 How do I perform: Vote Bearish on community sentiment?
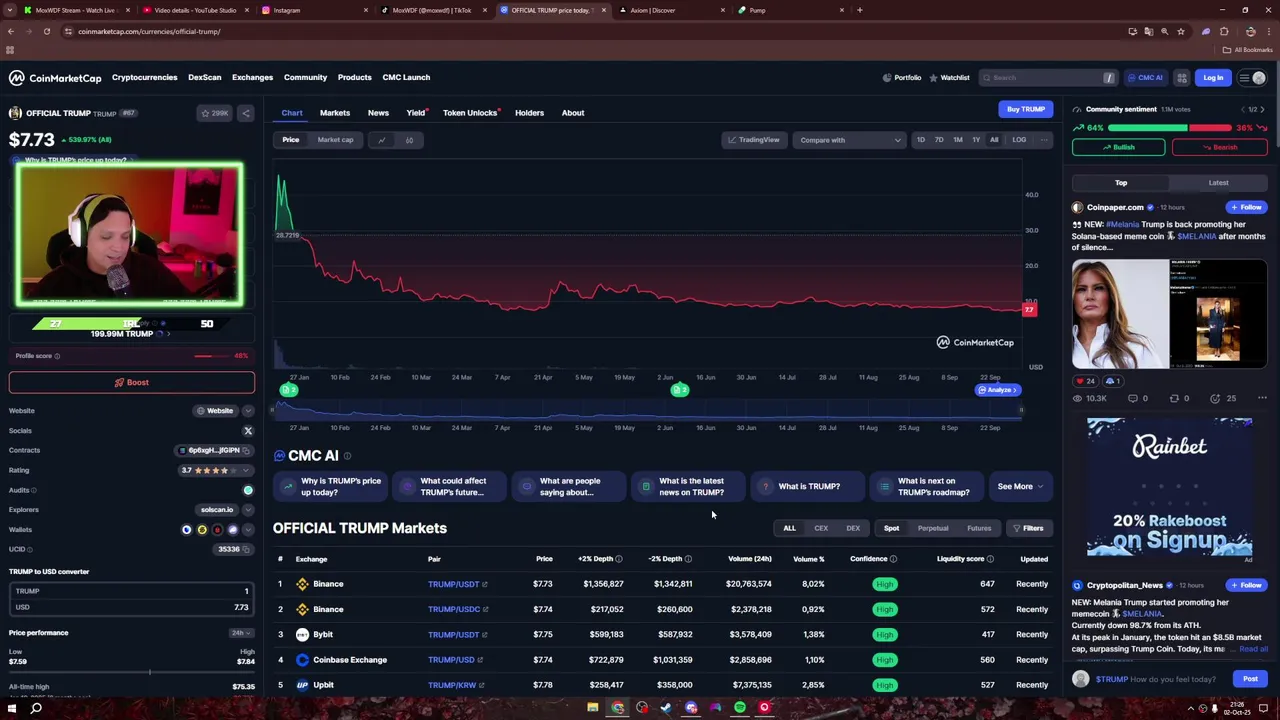click(1219, 147)
